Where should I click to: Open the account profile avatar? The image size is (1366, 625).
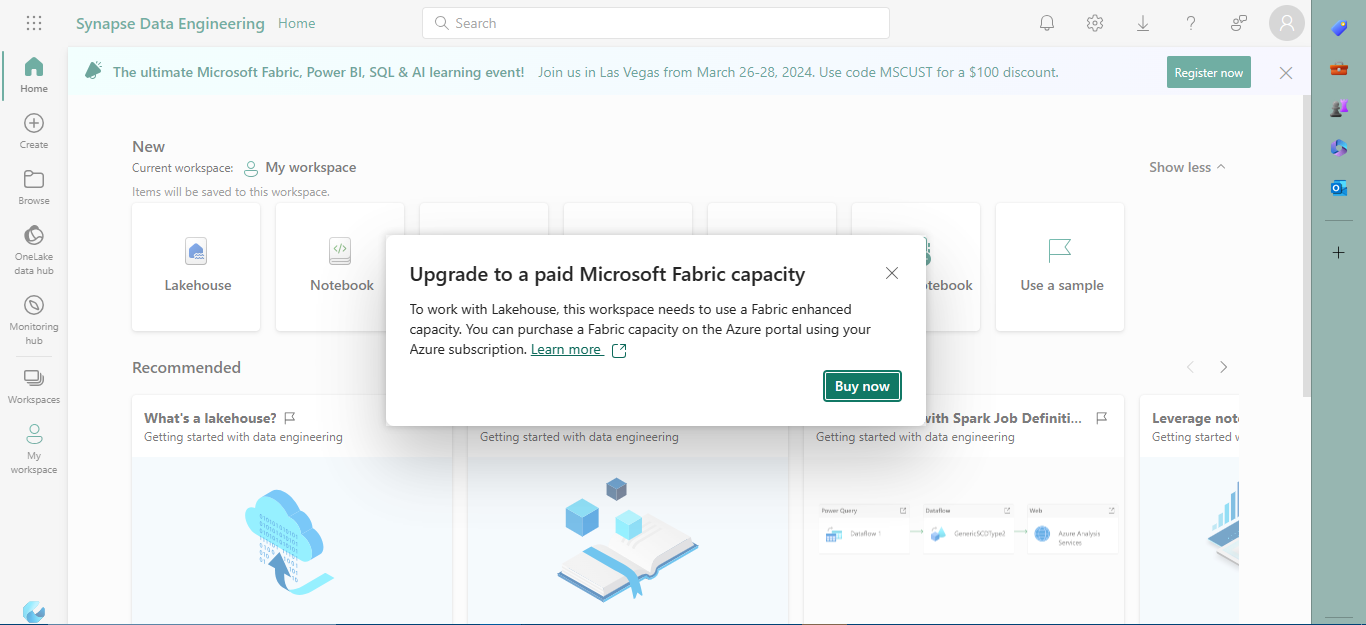1287,23
